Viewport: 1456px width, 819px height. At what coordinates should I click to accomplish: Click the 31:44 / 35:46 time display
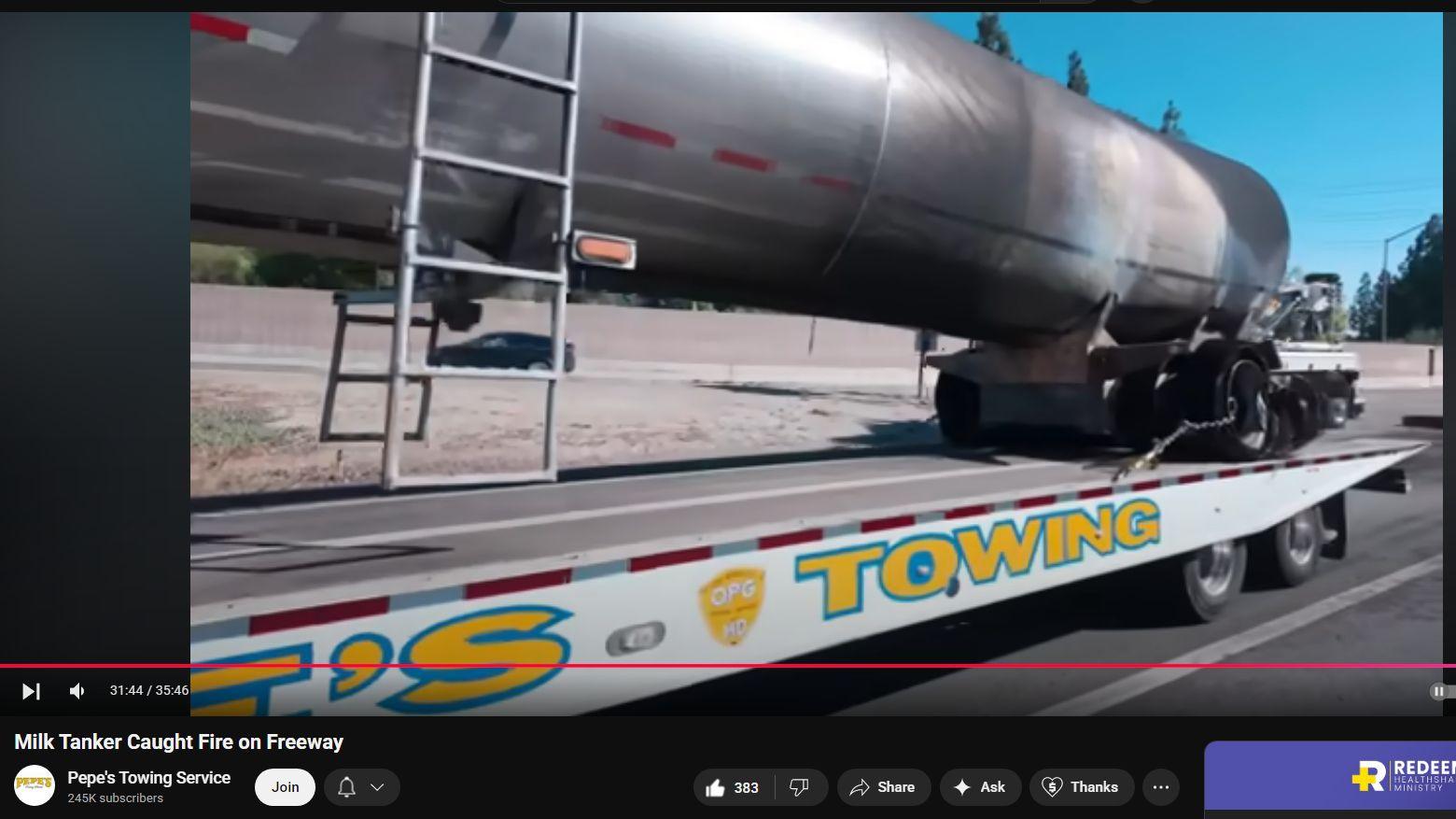point(148,690)
